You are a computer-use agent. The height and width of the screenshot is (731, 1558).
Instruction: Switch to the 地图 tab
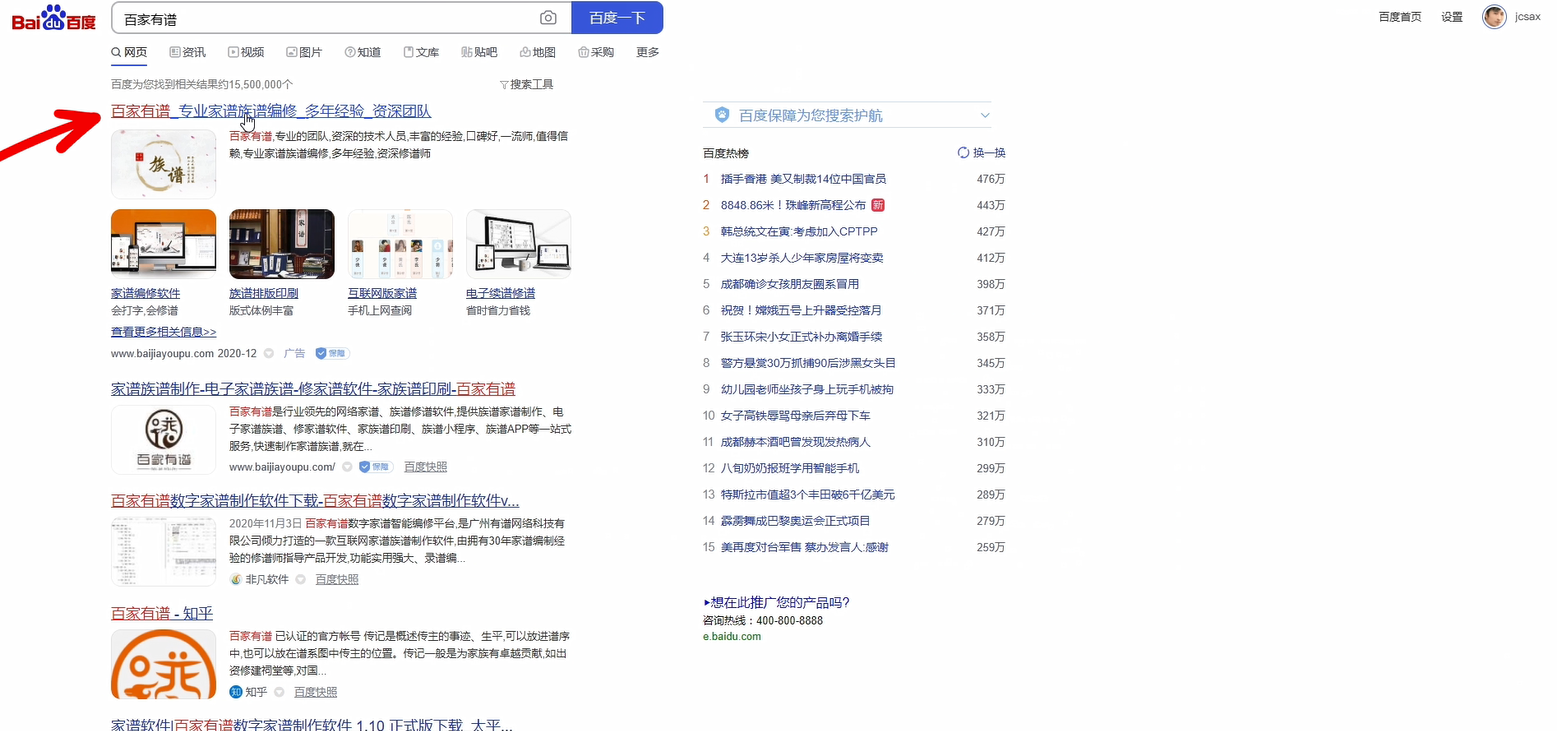(x=538, y=52)
